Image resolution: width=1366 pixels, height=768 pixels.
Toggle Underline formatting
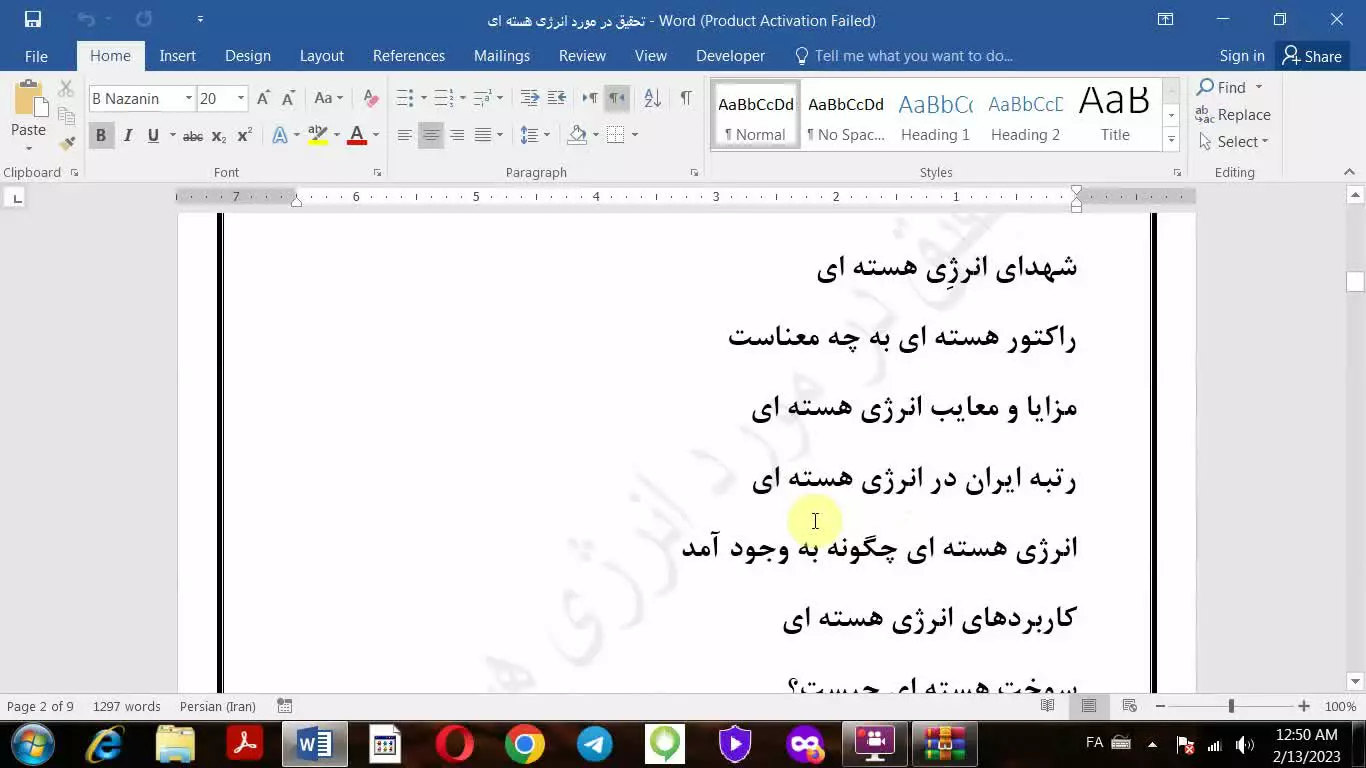(153, 135)
